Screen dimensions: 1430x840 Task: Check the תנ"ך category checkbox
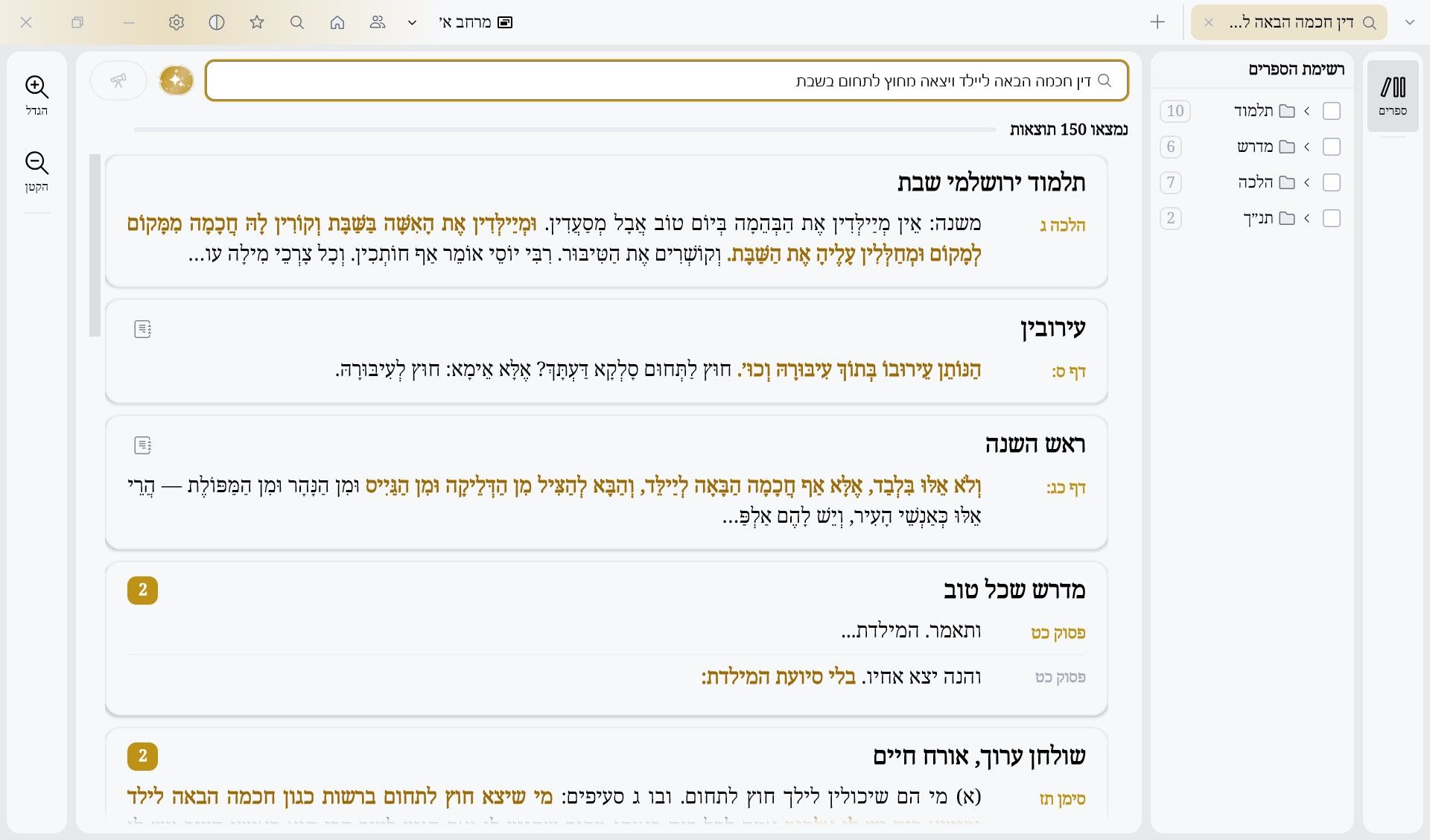1332,218
